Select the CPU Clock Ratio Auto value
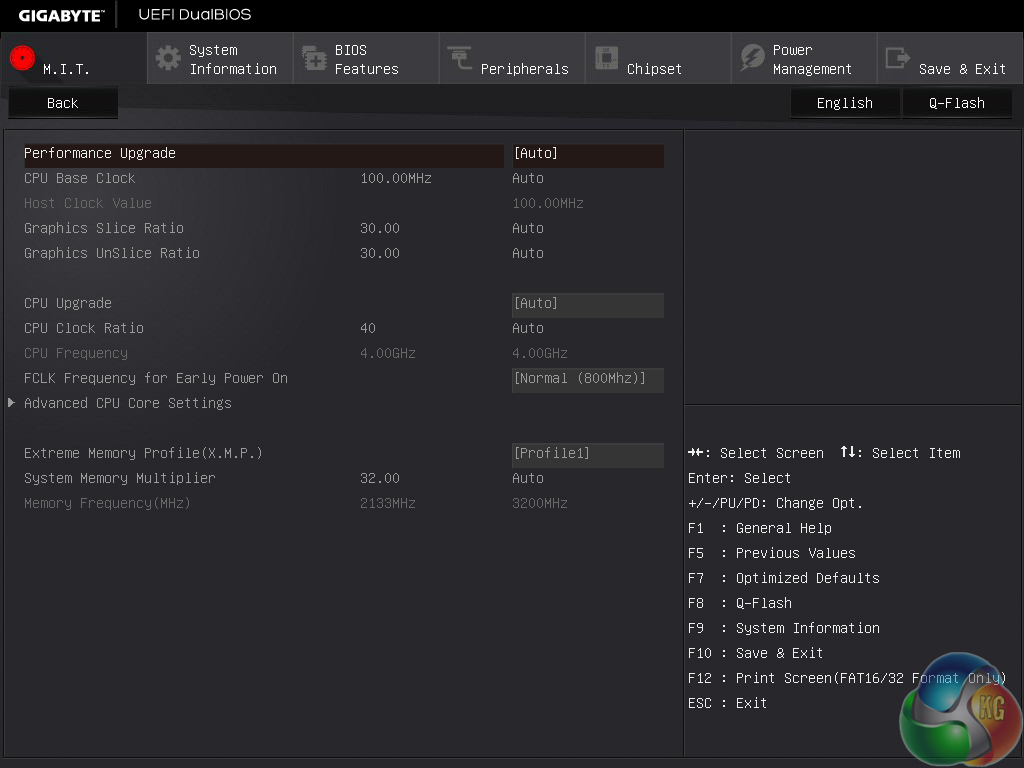 pyautogui.click(x=528, y=329)
